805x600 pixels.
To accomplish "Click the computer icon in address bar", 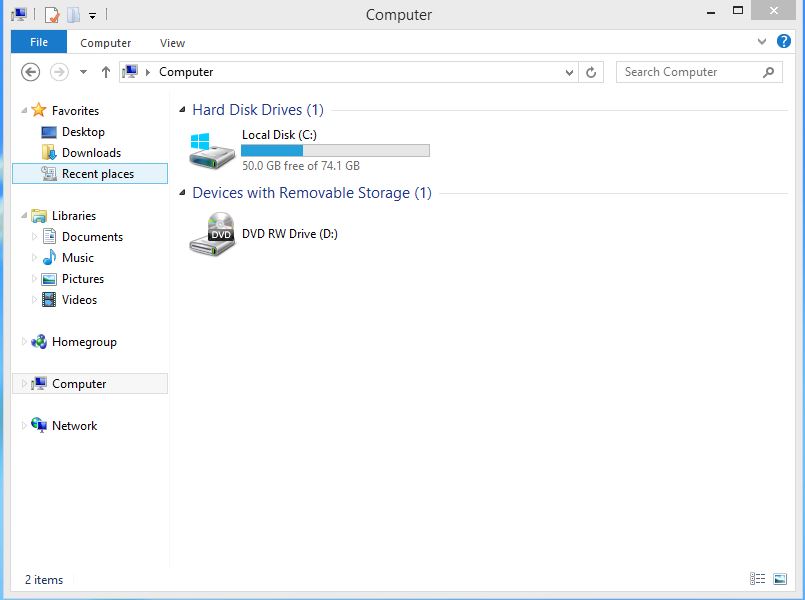I will click(x=130, y=71).
